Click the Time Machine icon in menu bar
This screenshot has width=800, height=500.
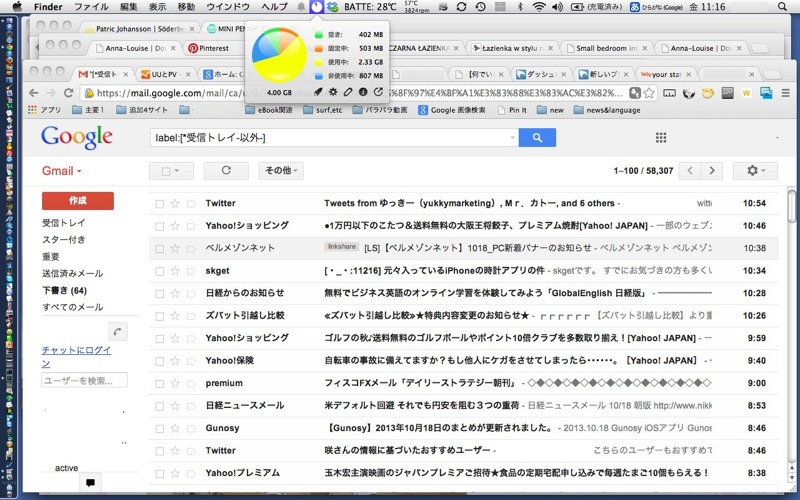pyautogui.click(x=480, y=7)
